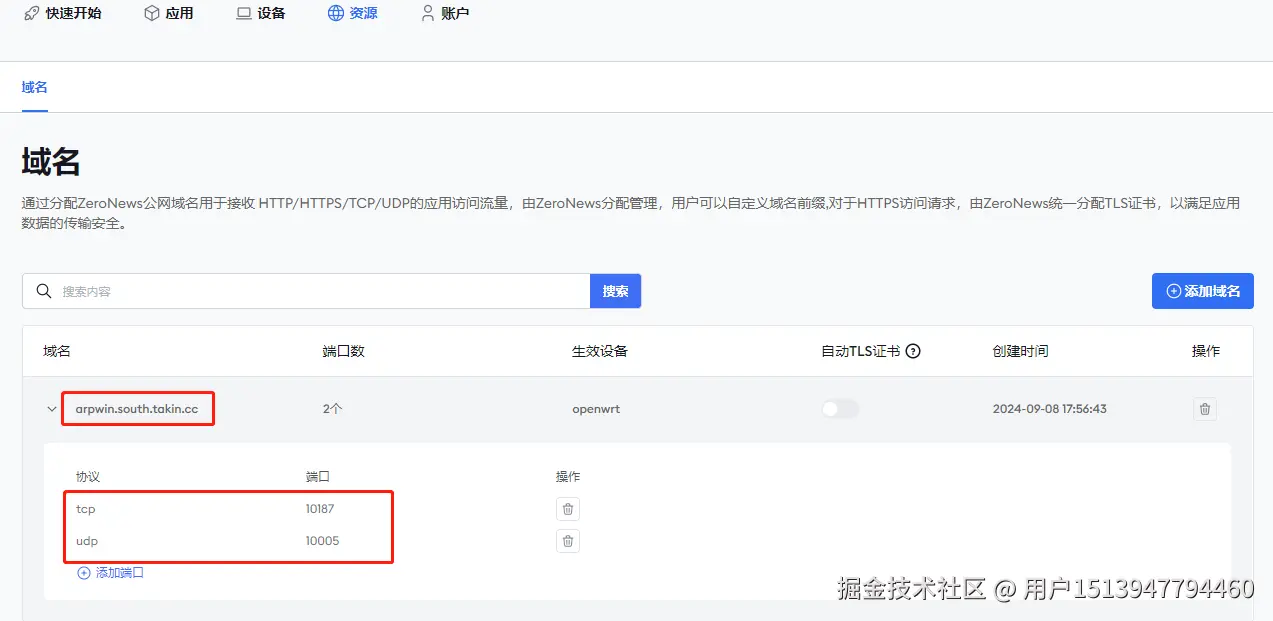Toggle 自动TLS证书 for arpwin.south.takin.cc
This screenshot has height=621, width=1273.
coord(840,409)
